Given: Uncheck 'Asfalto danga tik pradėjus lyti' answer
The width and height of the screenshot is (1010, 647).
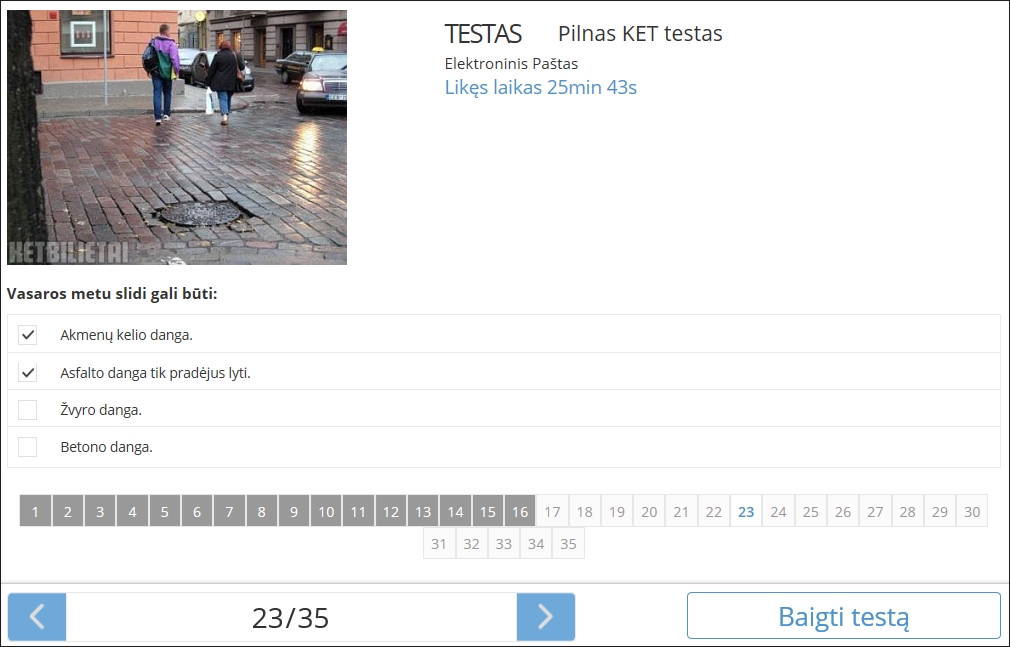Looking at the screenshot, I should coord(28,373).
